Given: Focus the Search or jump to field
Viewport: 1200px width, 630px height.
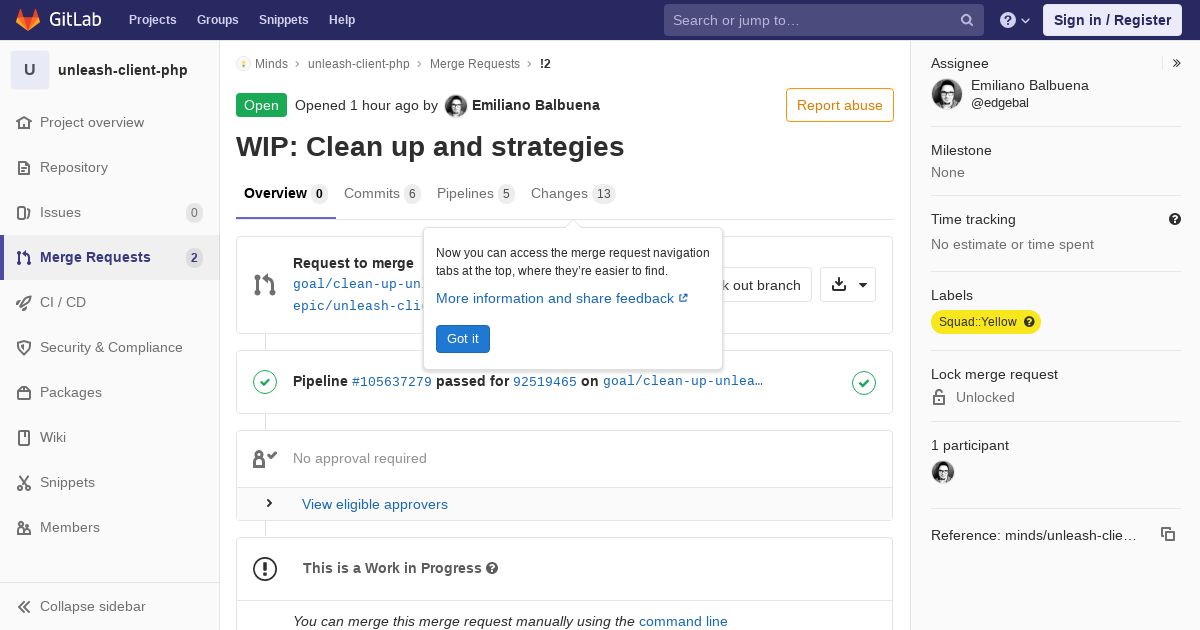Looking at the screenshot, I should (x=810, y=20).
